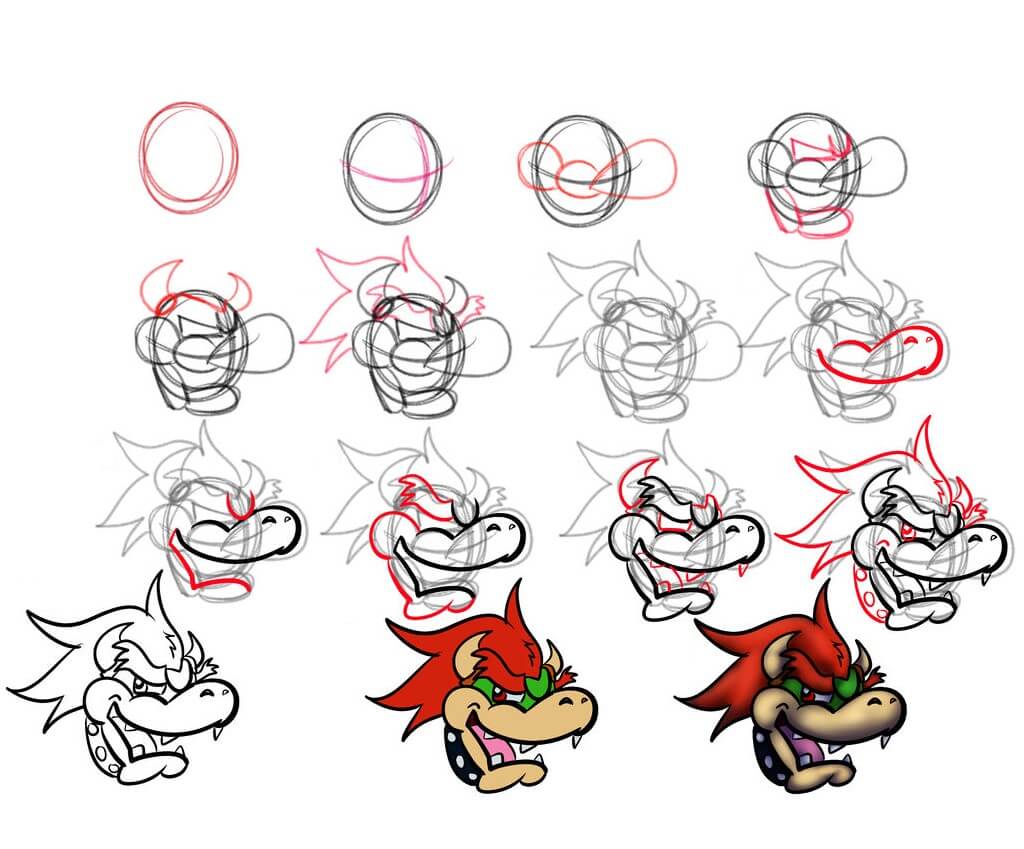This screenshot has height=849, width=1024.
Task: Choose the step adding red eyebrow and jaw
Action: [x=426, y=522]
